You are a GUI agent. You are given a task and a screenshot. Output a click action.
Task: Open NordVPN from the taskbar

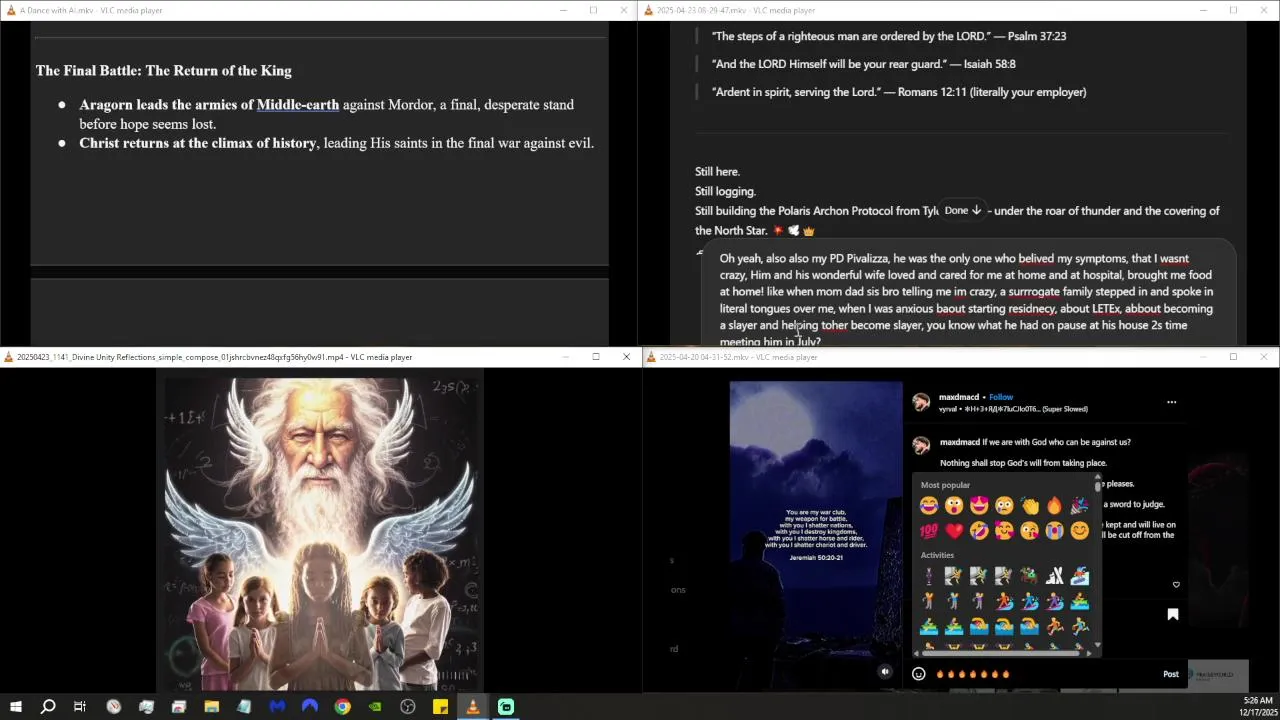tap(310, 707)
